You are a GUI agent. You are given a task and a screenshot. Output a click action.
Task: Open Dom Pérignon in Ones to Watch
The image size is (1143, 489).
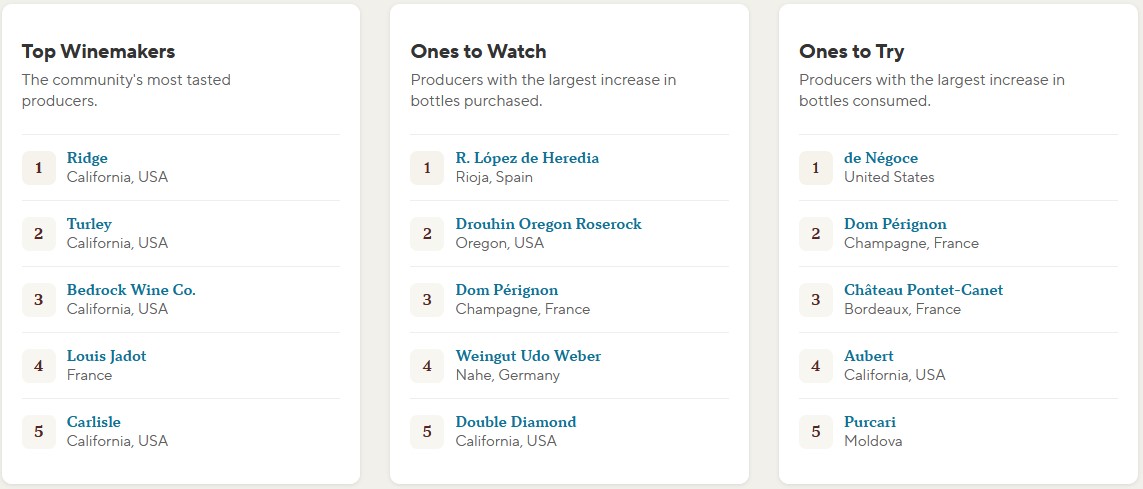pyautogui.click(x=507, y=290)
